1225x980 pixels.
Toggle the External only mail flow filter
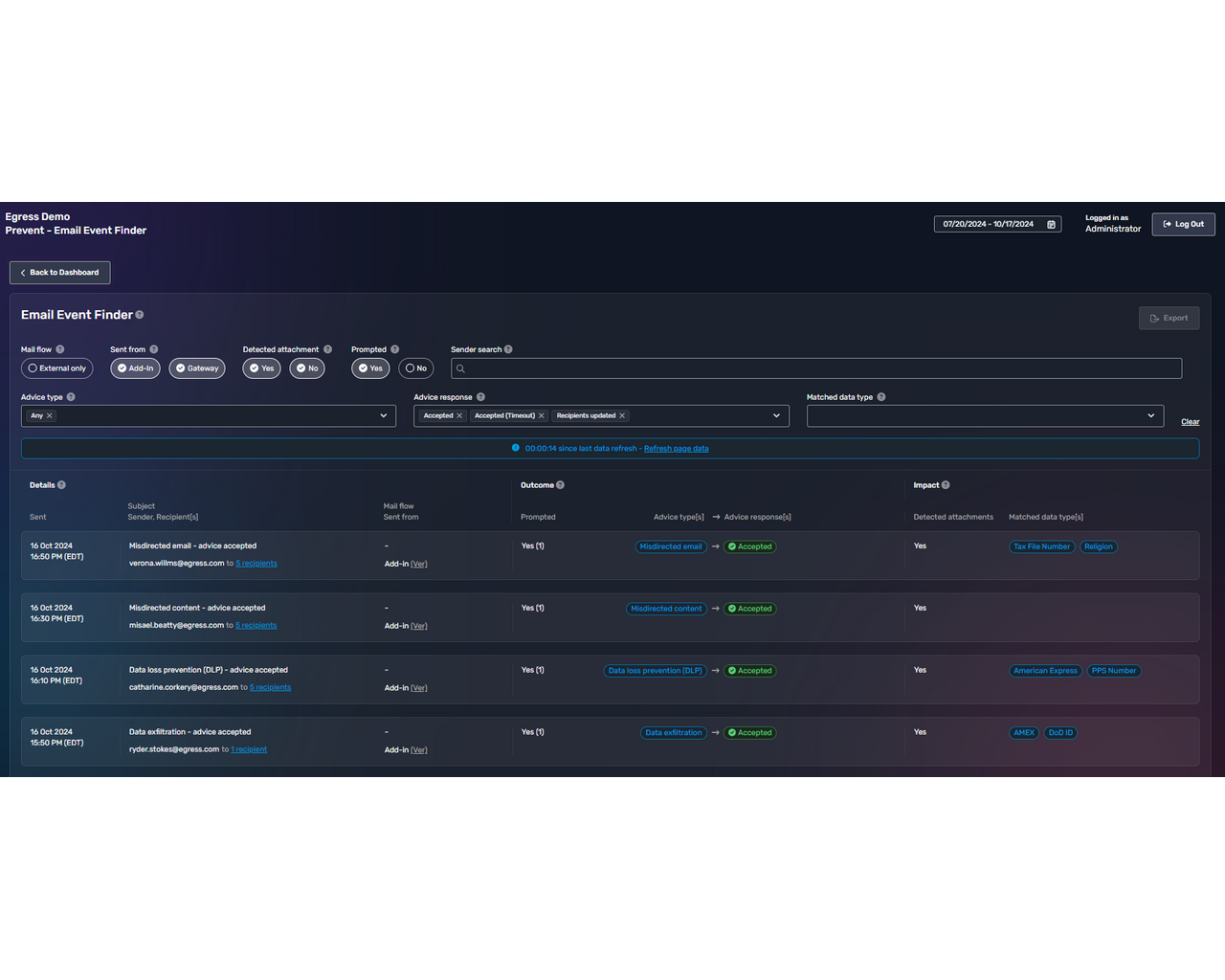point(57,368)
